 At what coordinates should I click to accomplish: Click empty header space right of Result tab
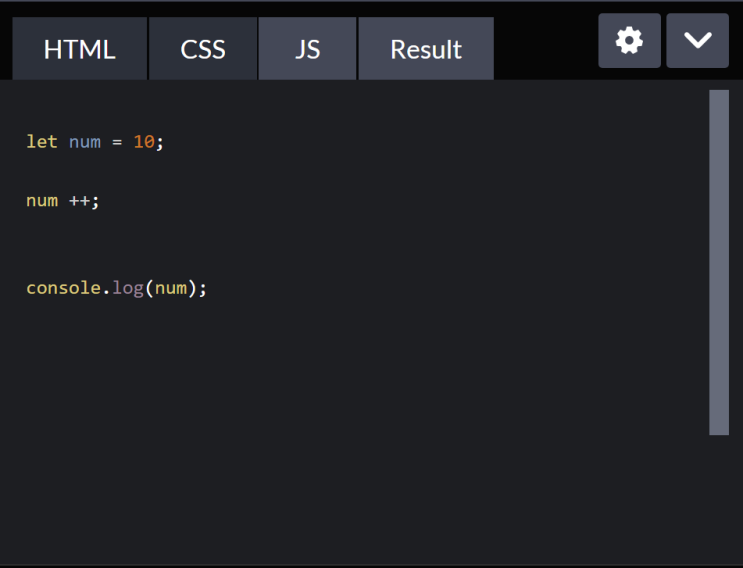click(x=545, y=47)
